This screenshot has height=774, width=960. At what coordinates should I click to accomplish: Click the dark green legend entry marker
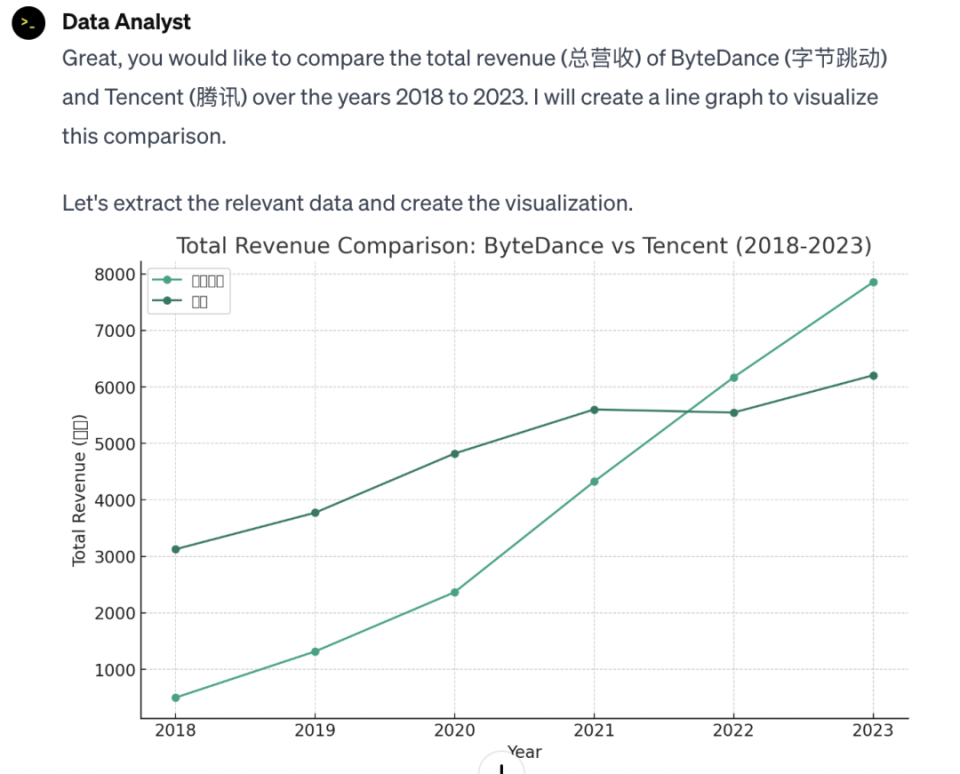(167, 301)
